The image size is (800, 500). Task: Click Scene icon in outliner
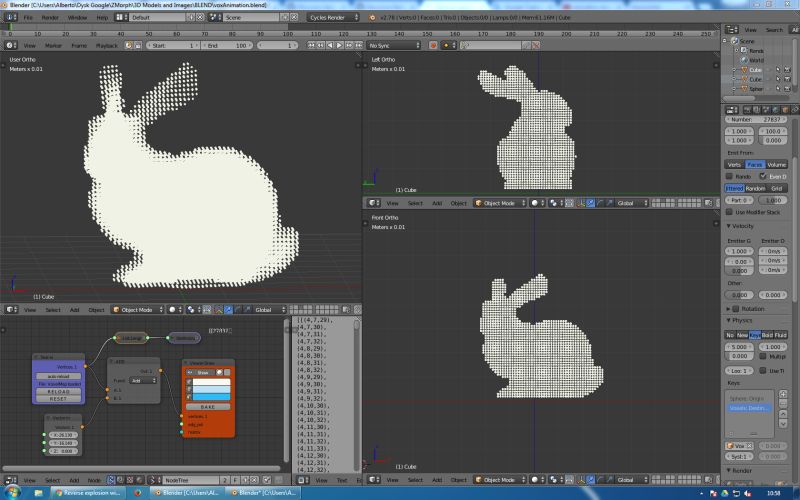pyautogui.click(x=735, y=41)
